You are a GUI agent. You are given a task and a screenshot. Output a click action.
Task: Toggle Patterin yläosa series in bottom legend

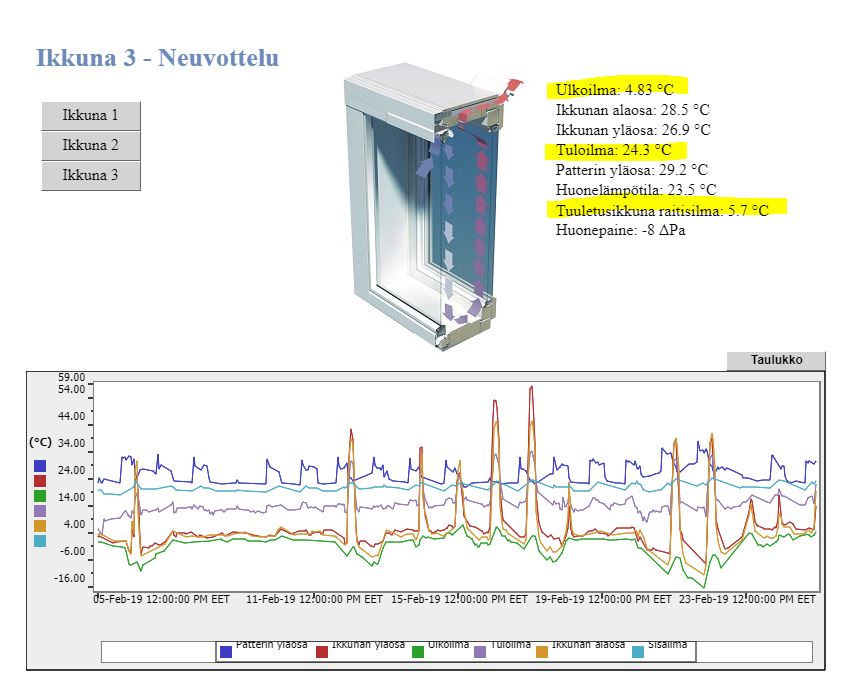coord(226,651)
